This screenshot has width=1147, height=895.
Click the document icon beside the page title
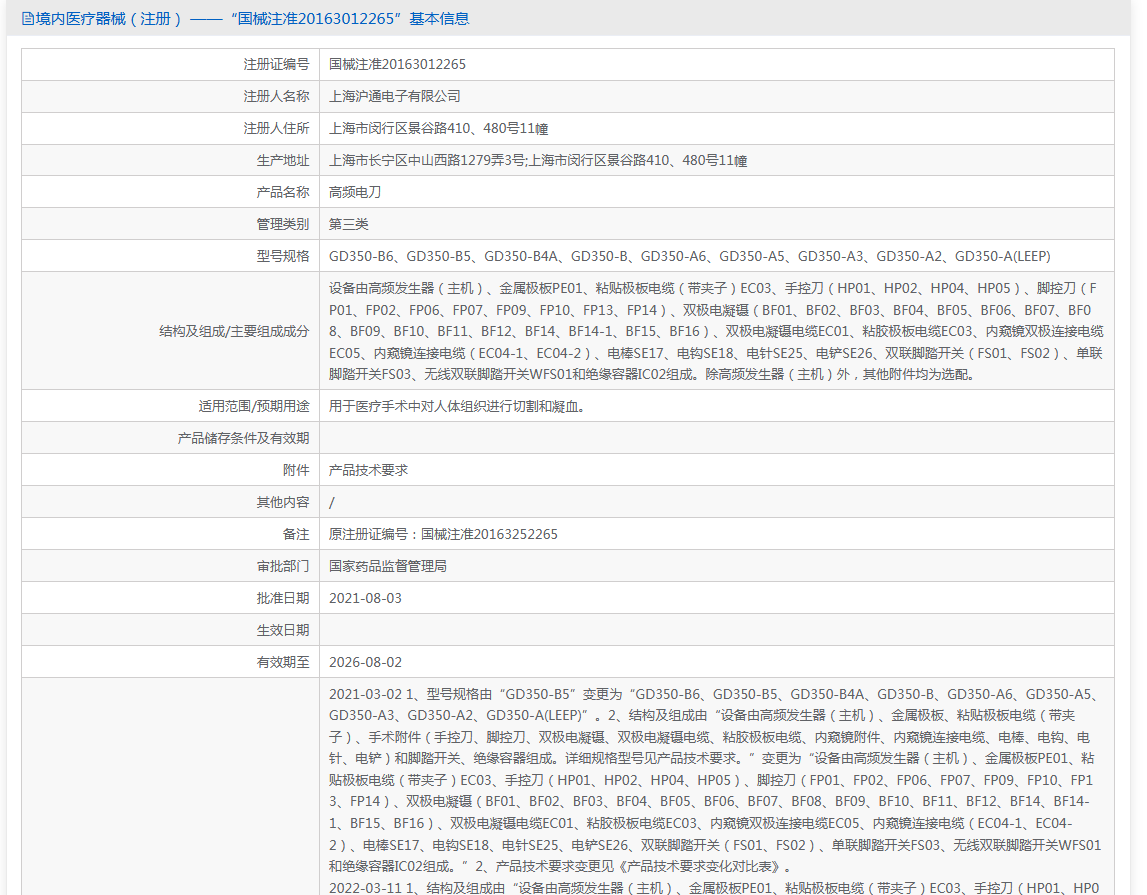tap(28, 18)
